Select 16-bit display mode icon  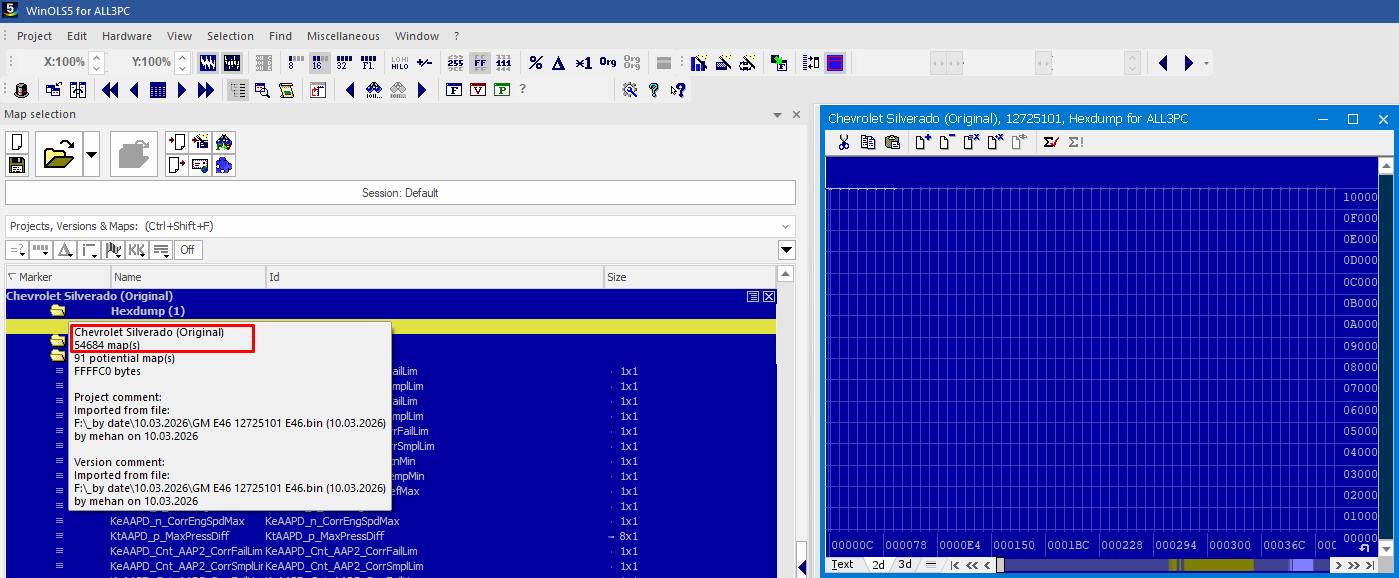click(x=319, y=63)
